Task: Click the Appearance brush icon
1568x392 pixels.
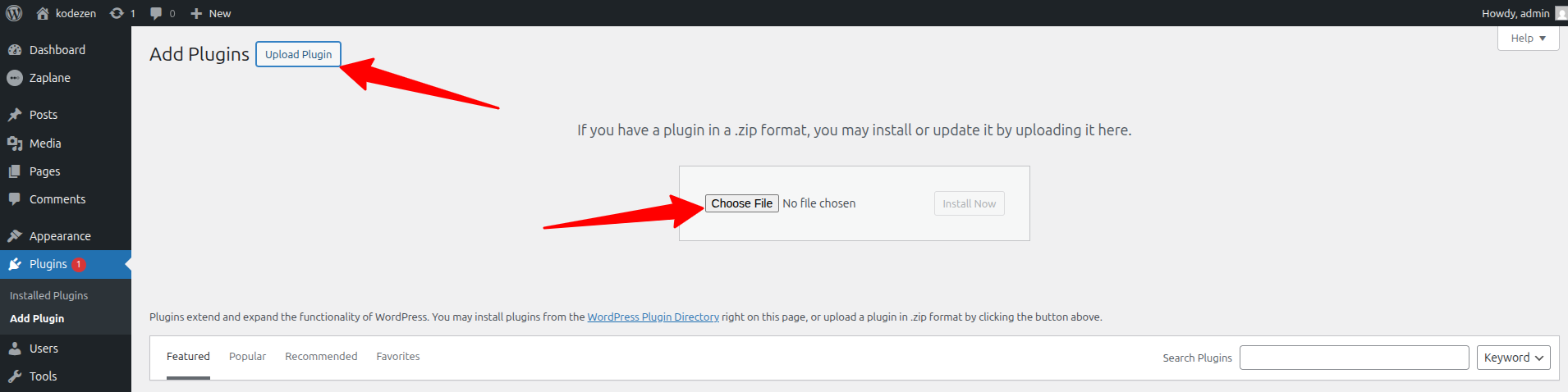Action: click(15, 236)
